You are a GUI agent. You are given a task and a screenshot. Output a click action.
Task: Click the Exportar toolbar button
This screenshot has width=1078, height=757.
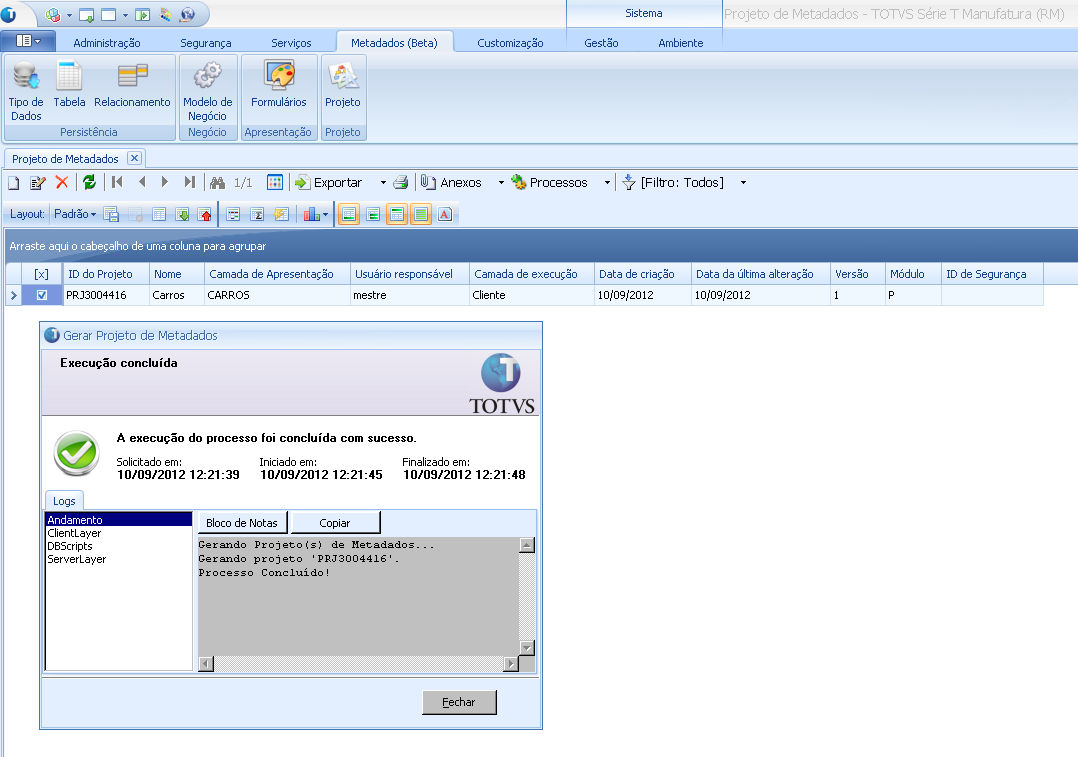(x=329, y=182)
